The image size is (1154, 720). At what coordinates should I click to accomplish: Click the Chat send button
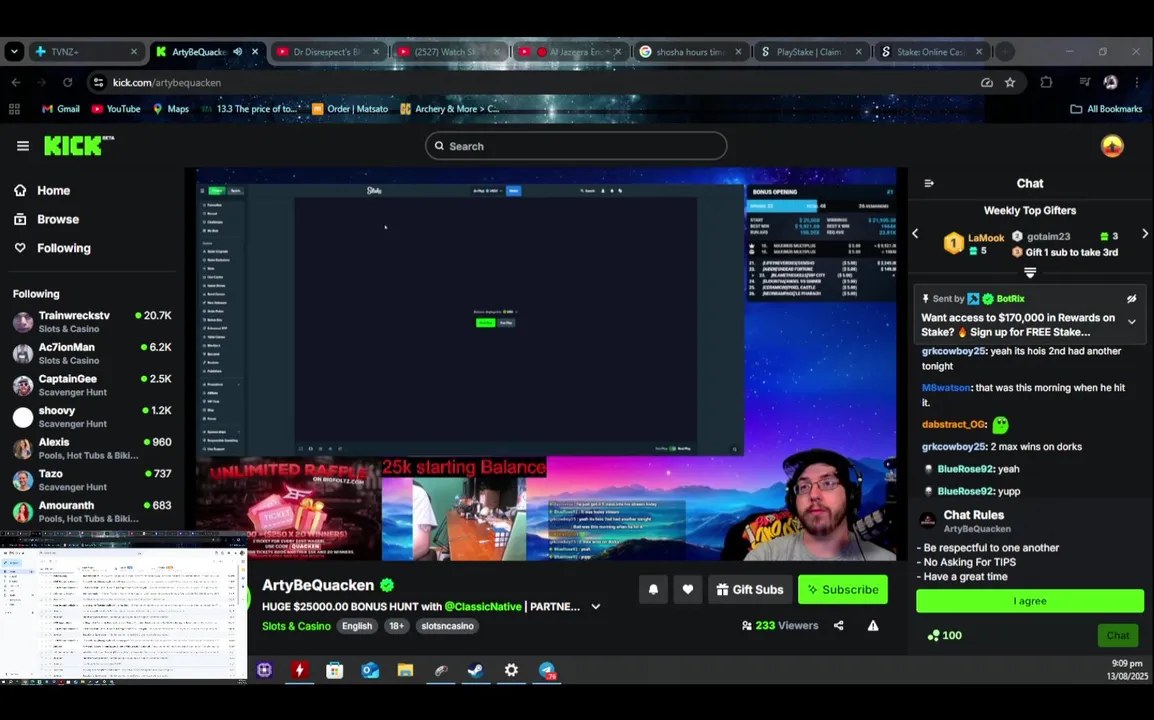1117,635
